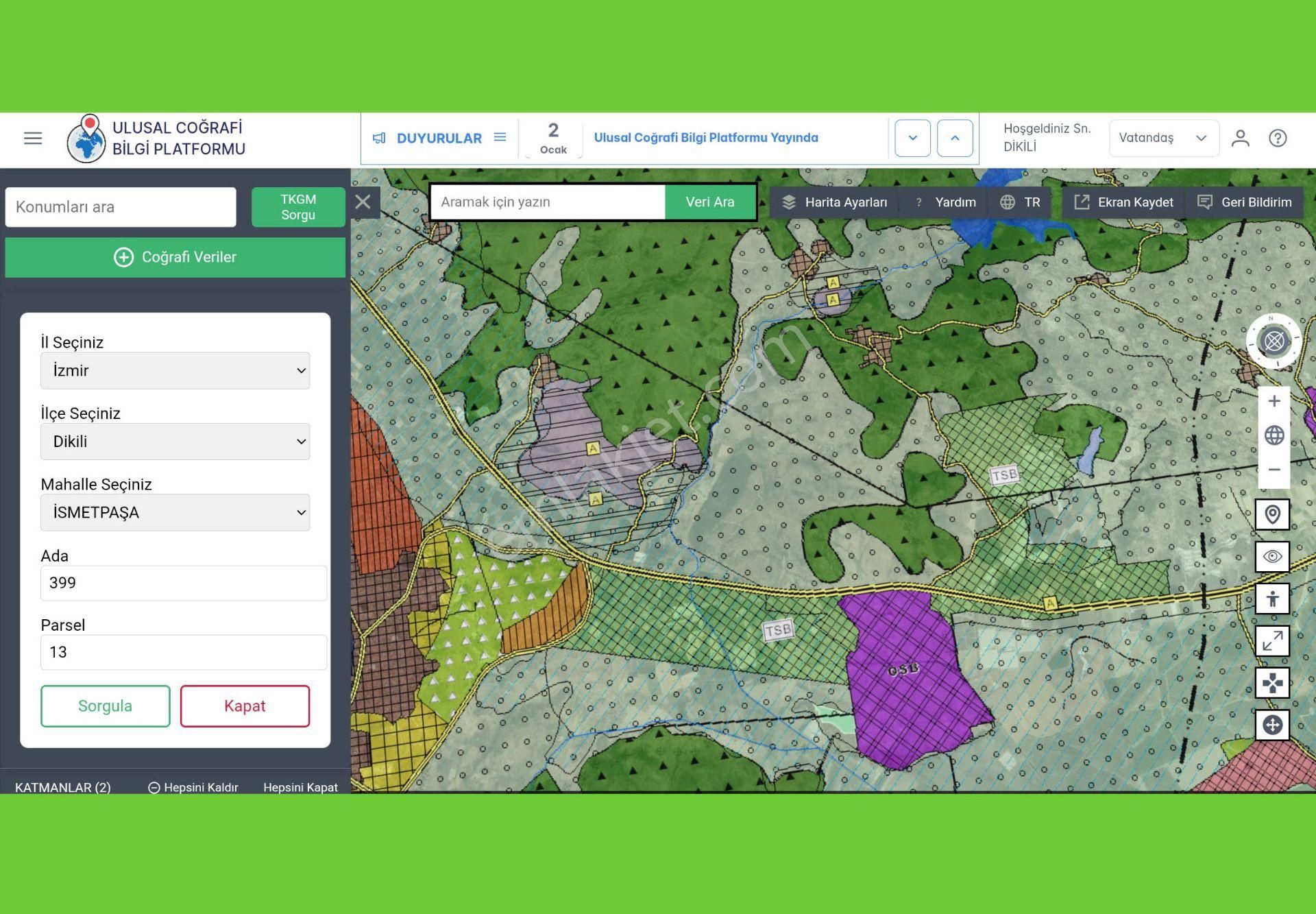Zoom in with the map plus button
This screenshot has width=1316, height=914.
click(x=1274, y=401)
